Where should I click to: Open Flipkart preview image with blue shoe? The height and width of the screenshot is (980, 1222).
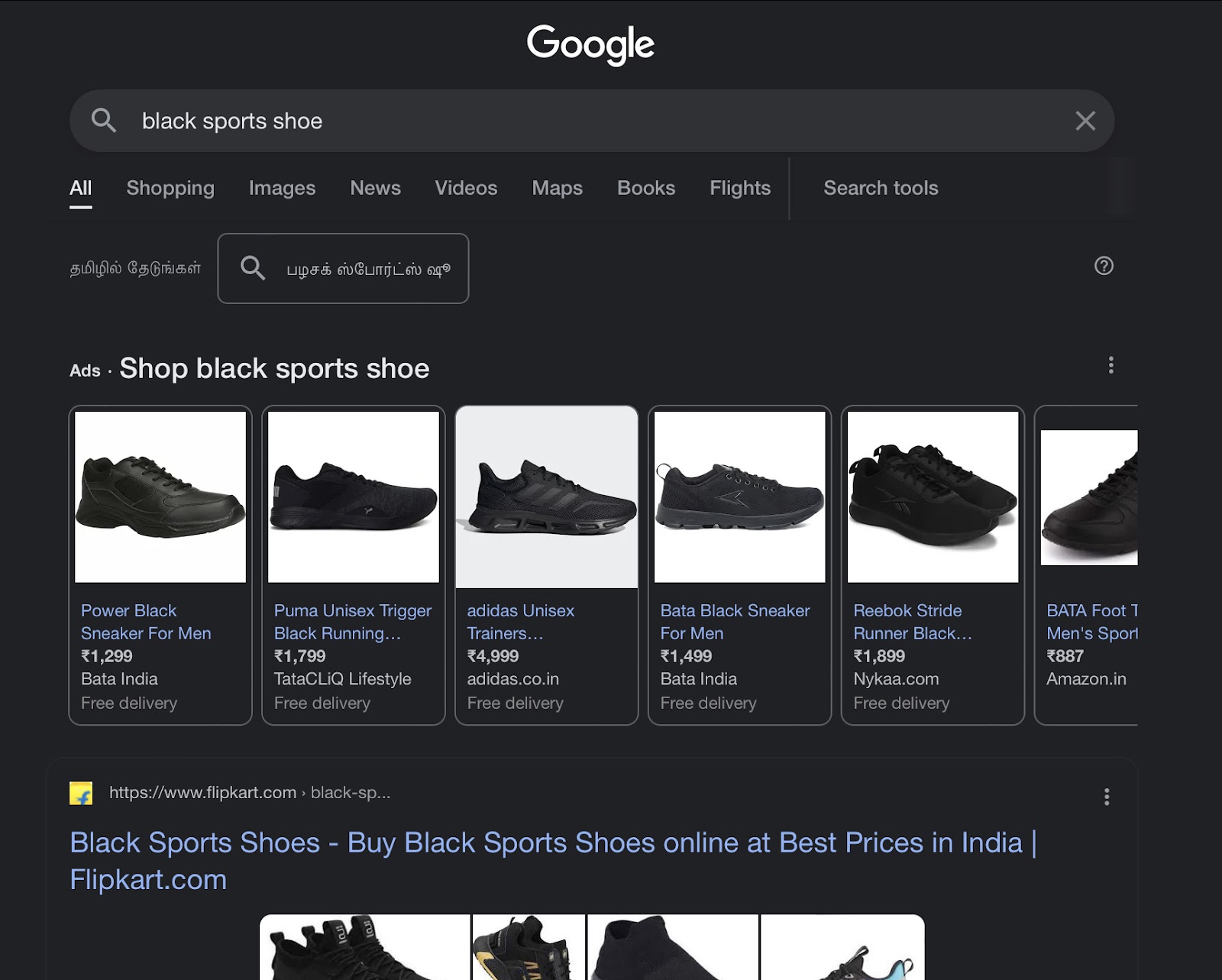(842, 947)
